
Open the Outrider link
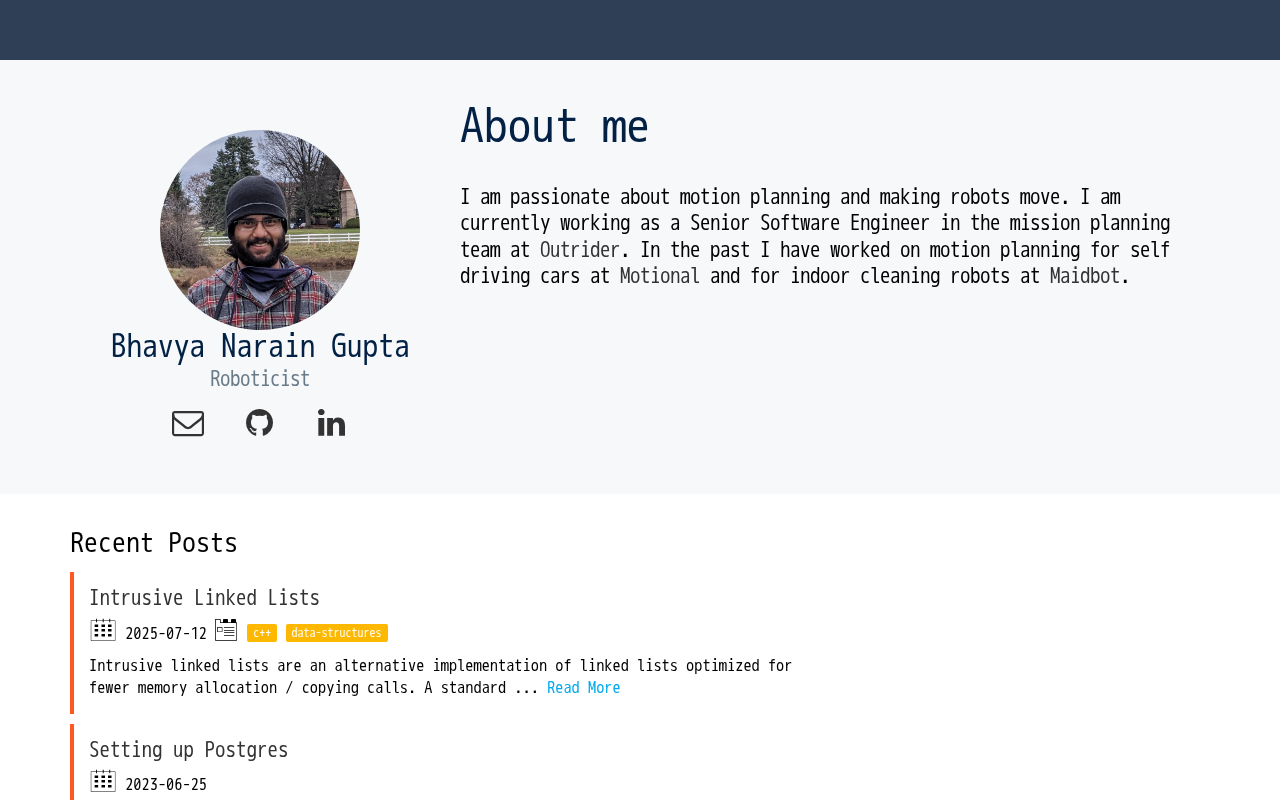[580, 250]
